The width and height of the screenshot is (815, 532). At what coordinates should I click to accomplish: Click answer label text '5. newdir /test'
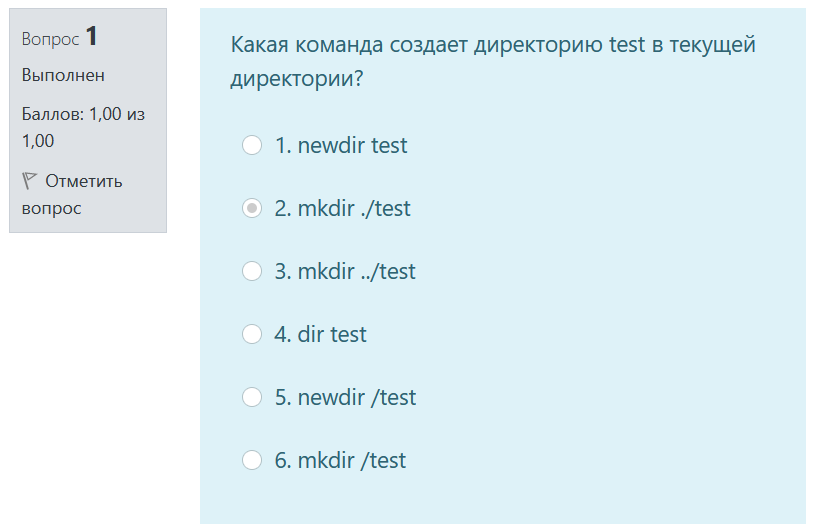346,397
